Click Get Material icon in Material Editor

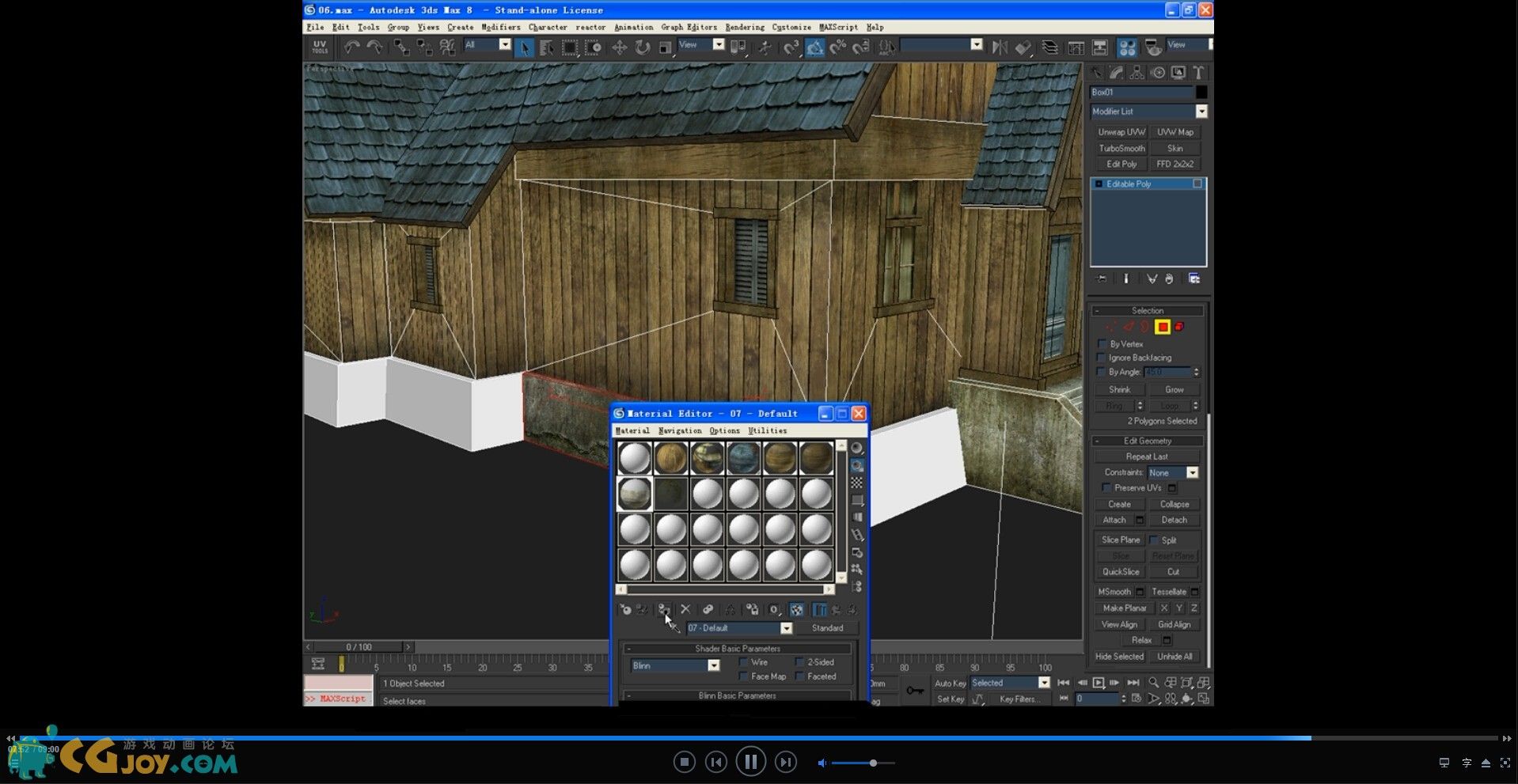624,609
